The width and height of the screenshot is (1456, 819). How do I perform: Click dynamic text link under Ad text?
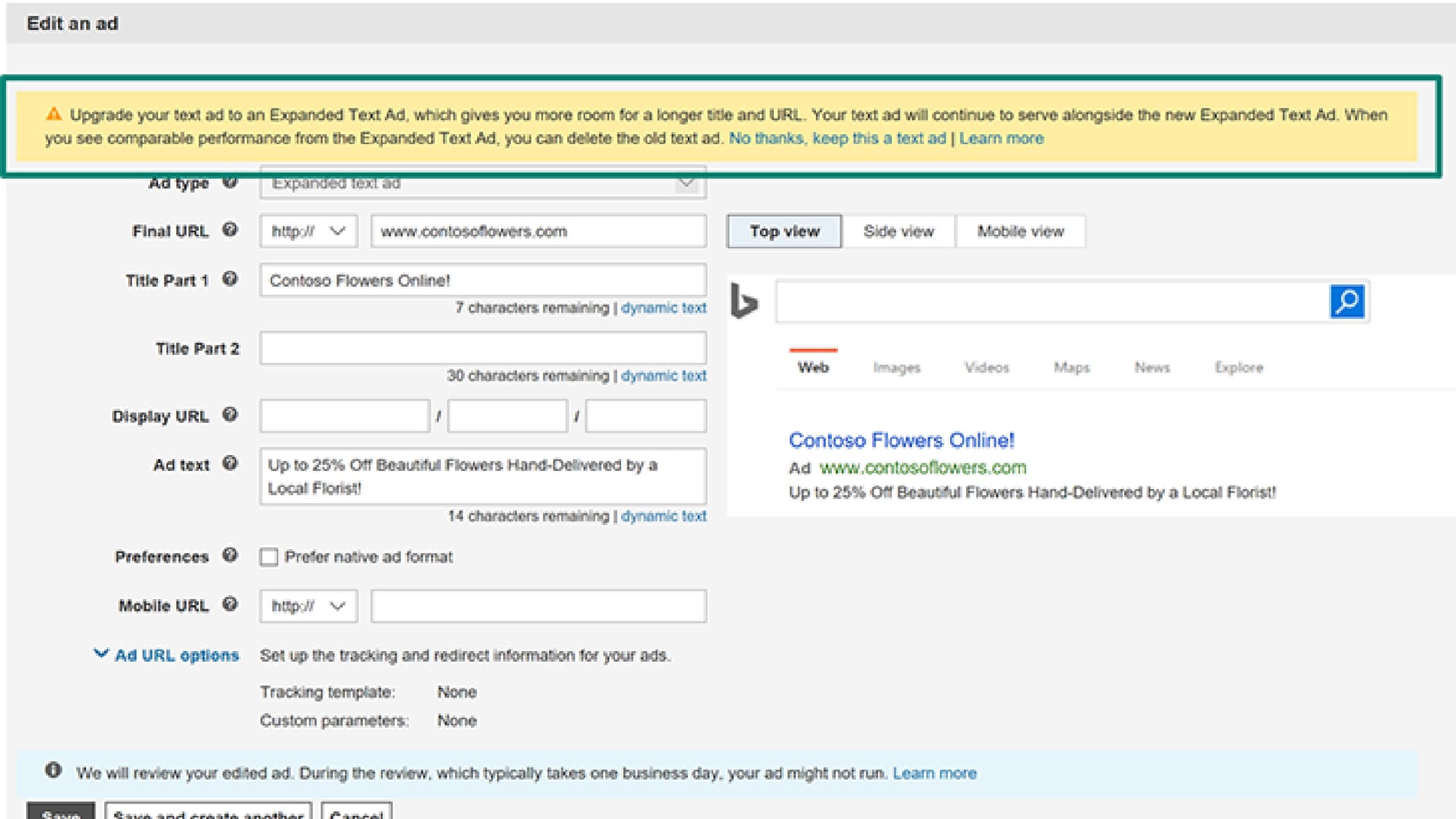(663, 516)
